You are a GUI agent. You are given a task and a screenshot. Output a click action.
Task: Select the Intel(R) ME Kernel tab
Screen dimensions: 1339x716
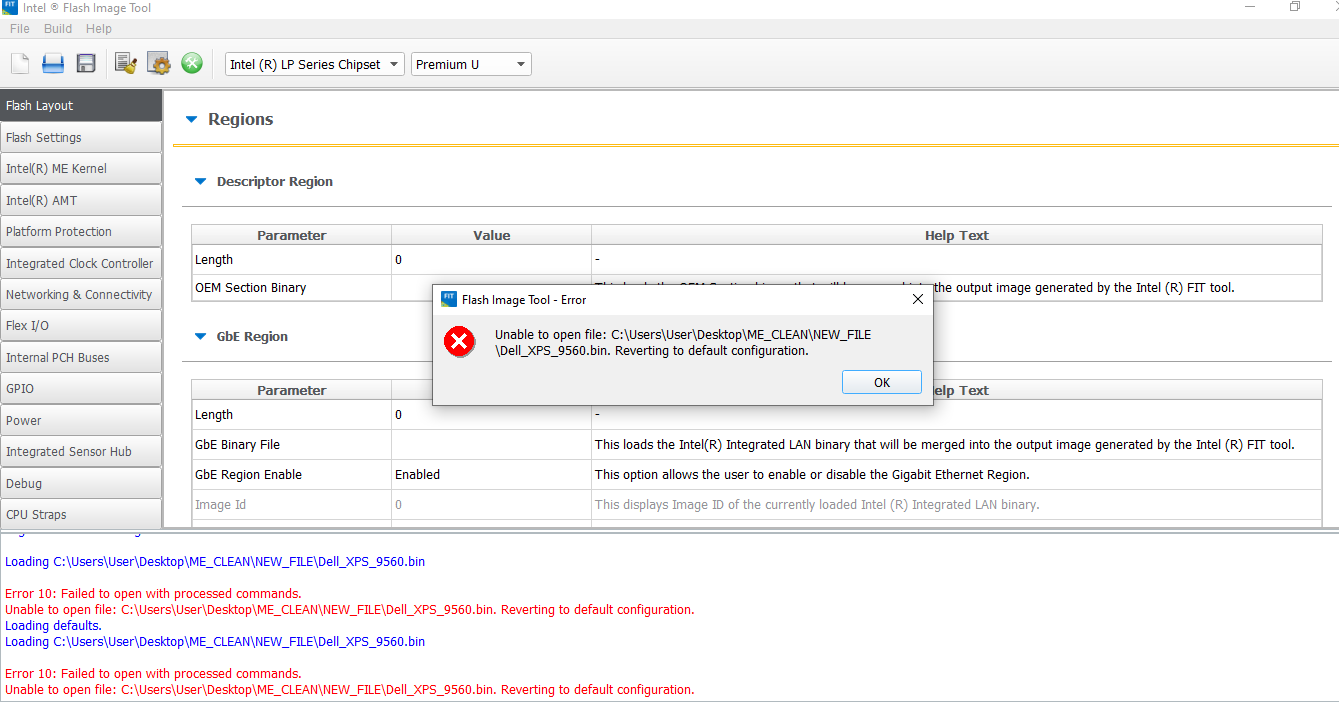pos(81,169)
